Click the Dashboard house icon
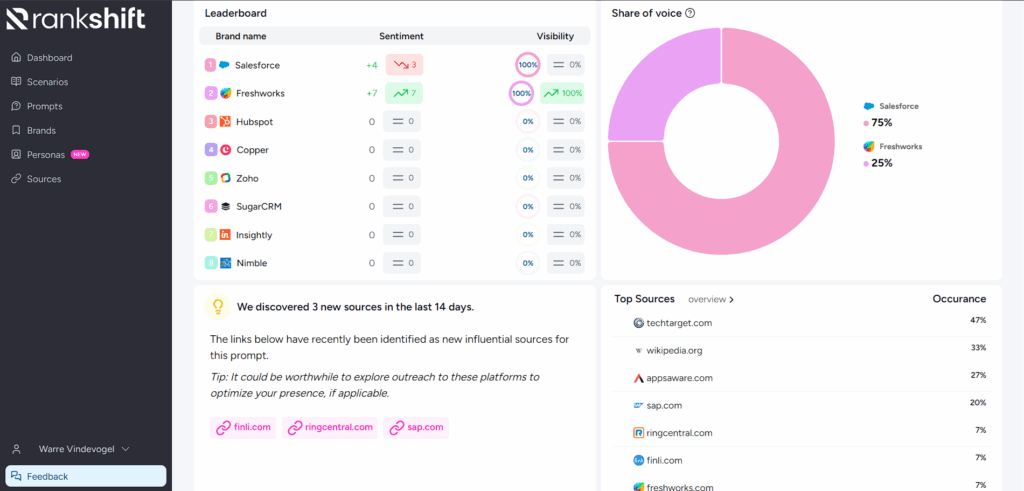This screenshot has width=1024, height=491. pos(16,57)
